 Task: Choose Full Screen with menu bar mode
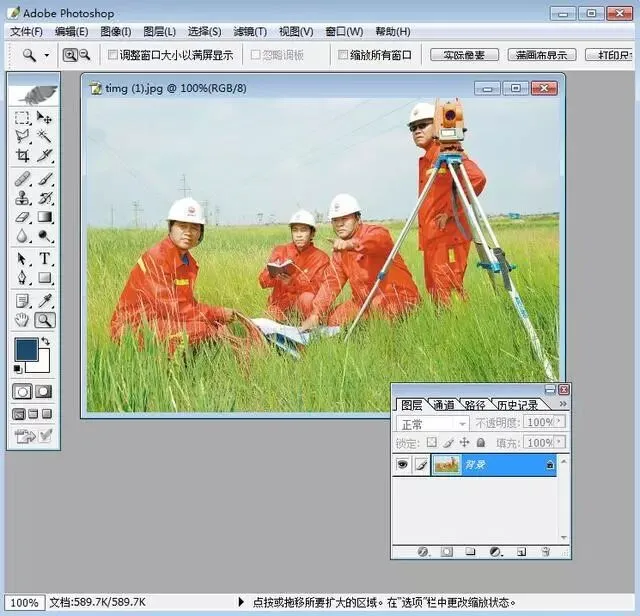coord(33,414)
